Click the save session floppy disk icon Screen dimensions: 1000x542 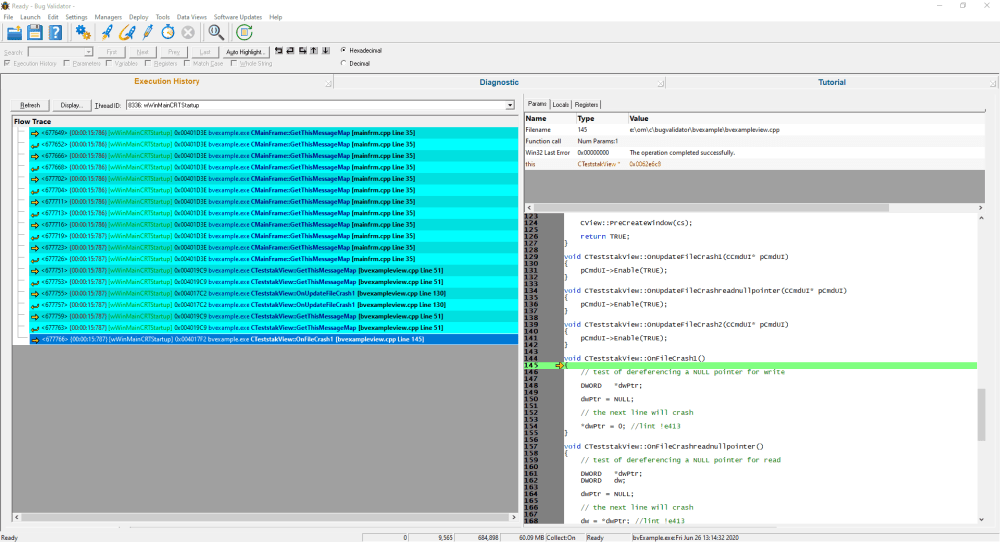coord(35,33)
